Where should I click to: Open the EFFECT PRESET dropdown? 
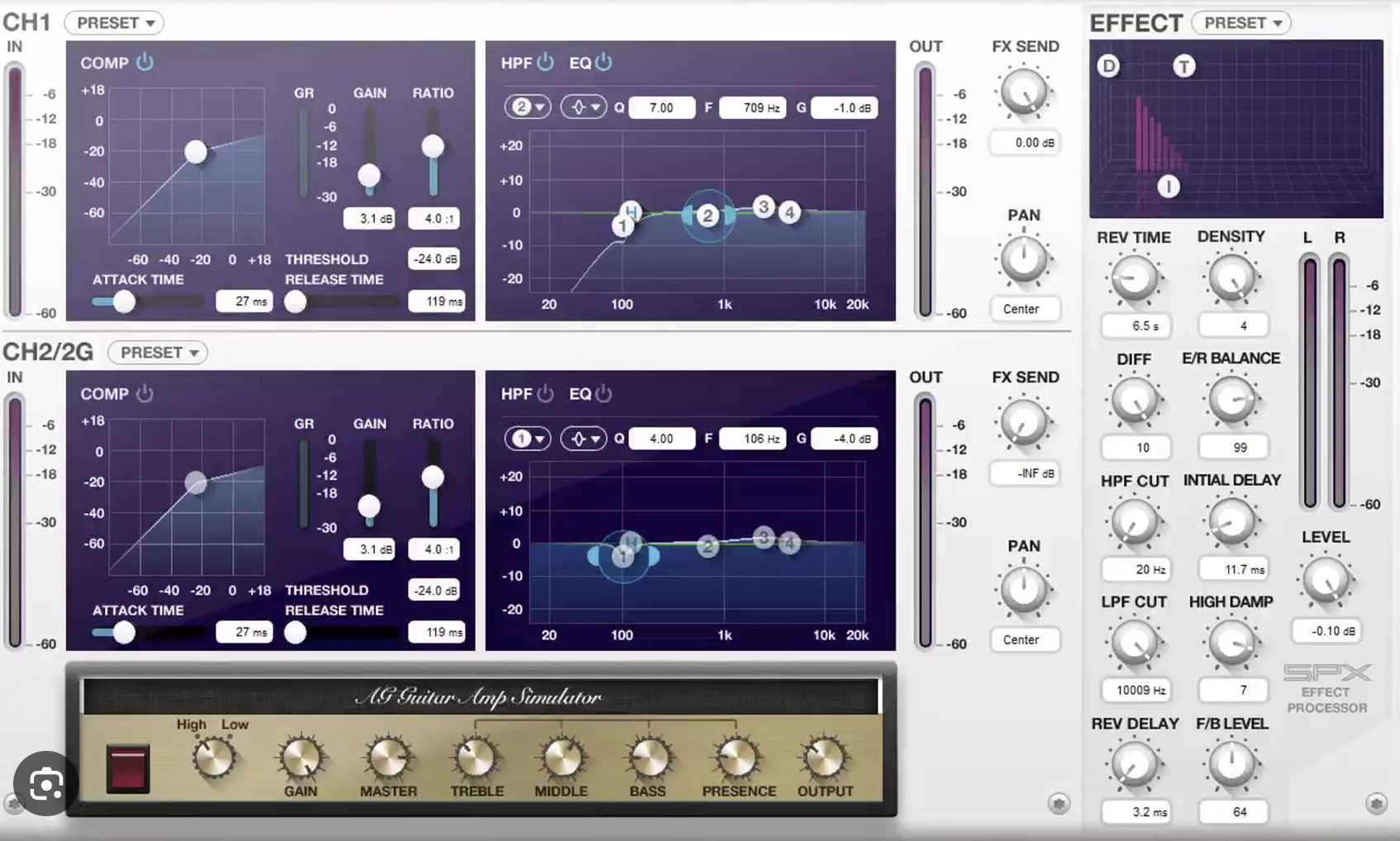coord(1241,23)
